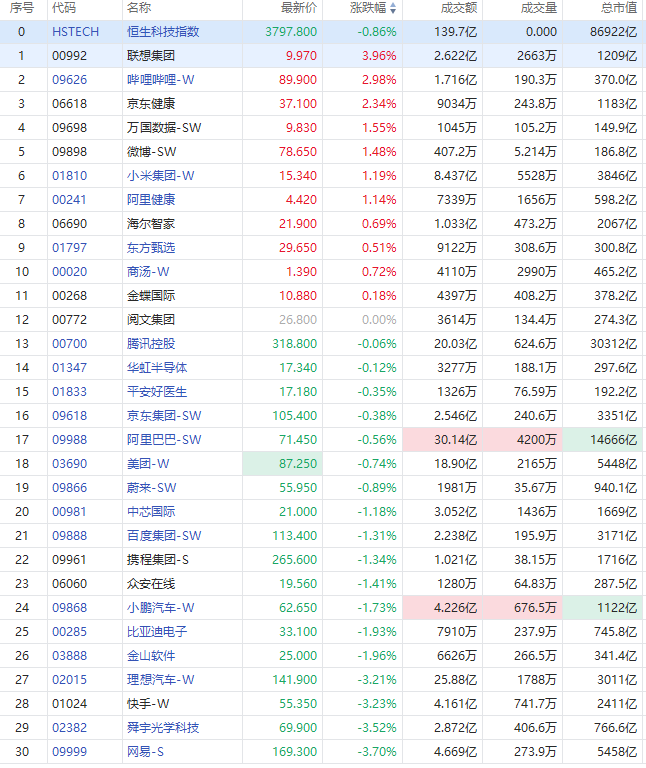The width and height of the screenshot is (646, 768).
Task: Select the 联想集团 row name
Action: click(x=151, y=56)
